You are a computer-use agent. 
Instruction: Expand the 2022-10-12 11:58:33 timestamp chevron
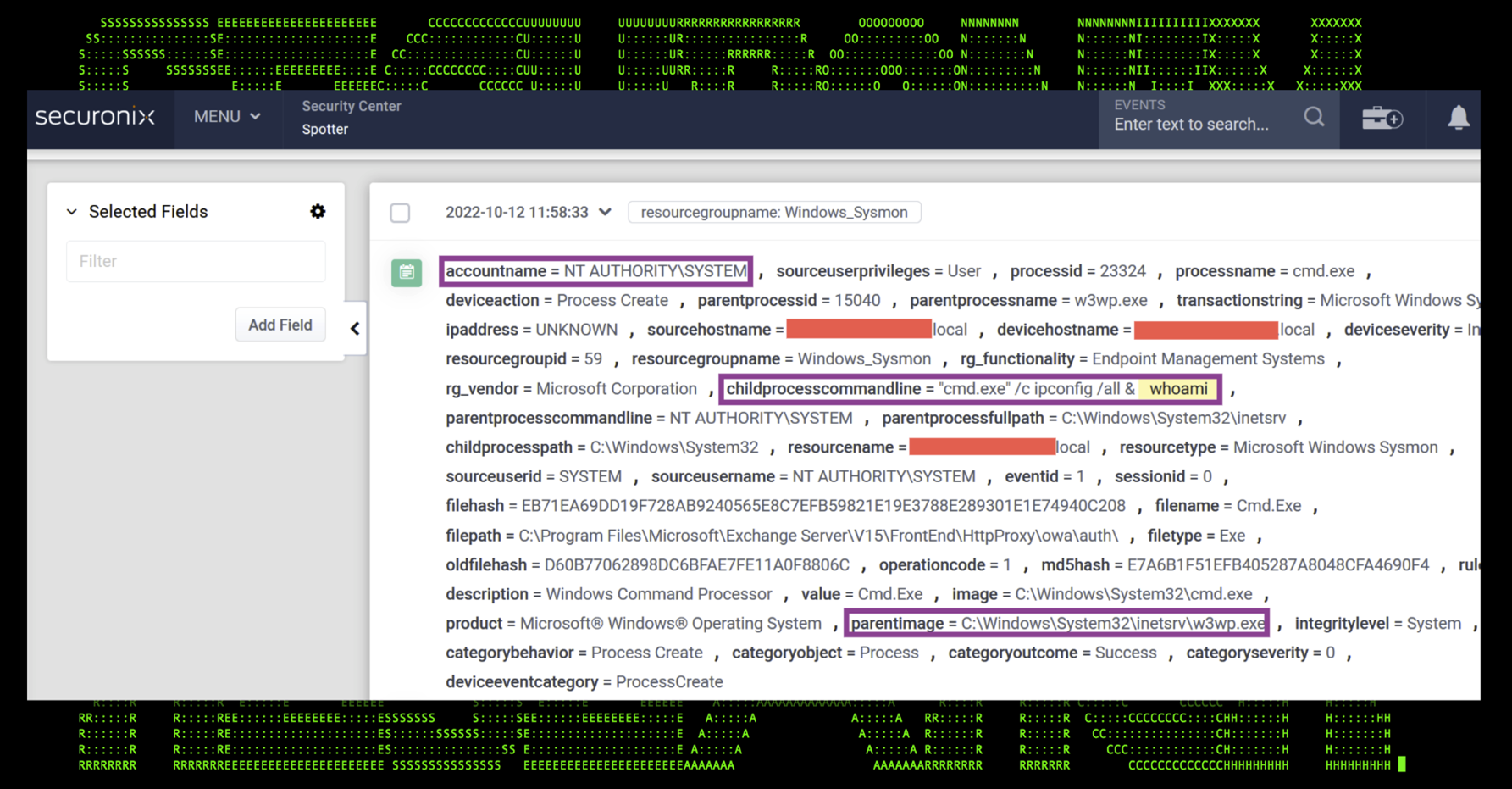(x=605, y=212)
